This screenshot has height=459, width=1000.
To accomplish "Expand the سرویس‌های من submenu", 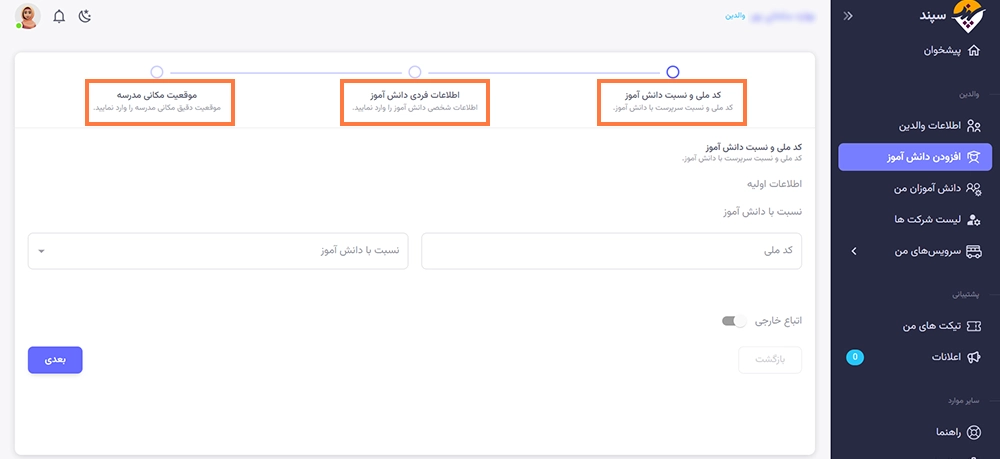I will point(853,251).
